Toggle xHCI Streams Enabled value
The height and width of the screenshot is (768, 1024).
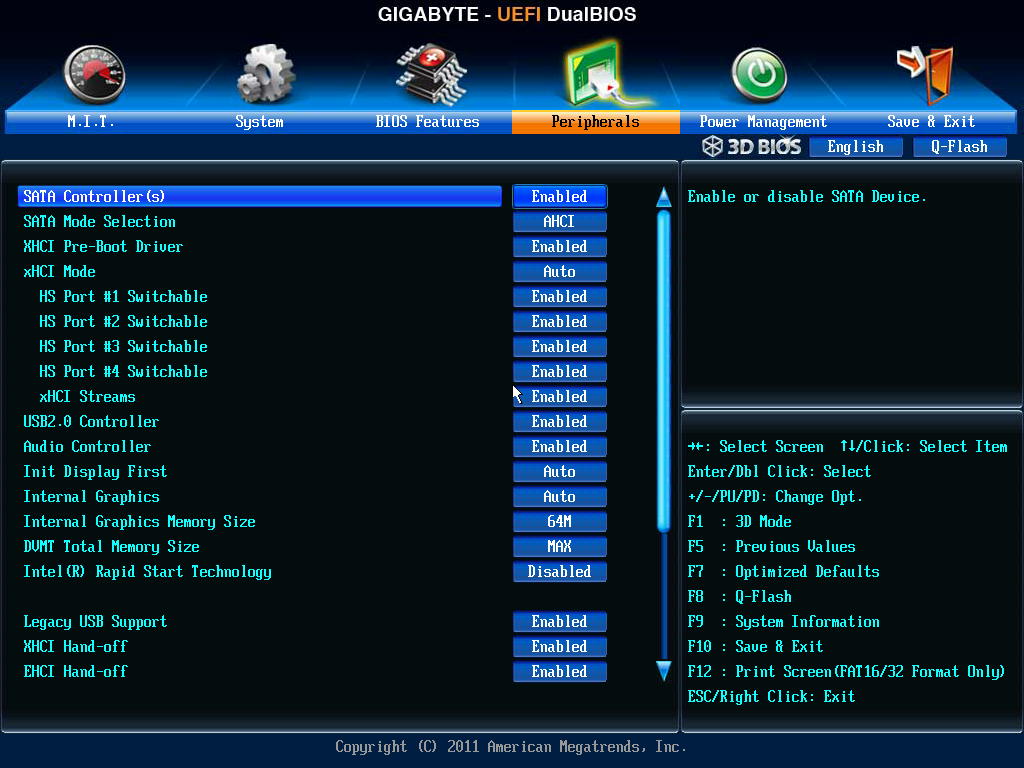point(560,396)
